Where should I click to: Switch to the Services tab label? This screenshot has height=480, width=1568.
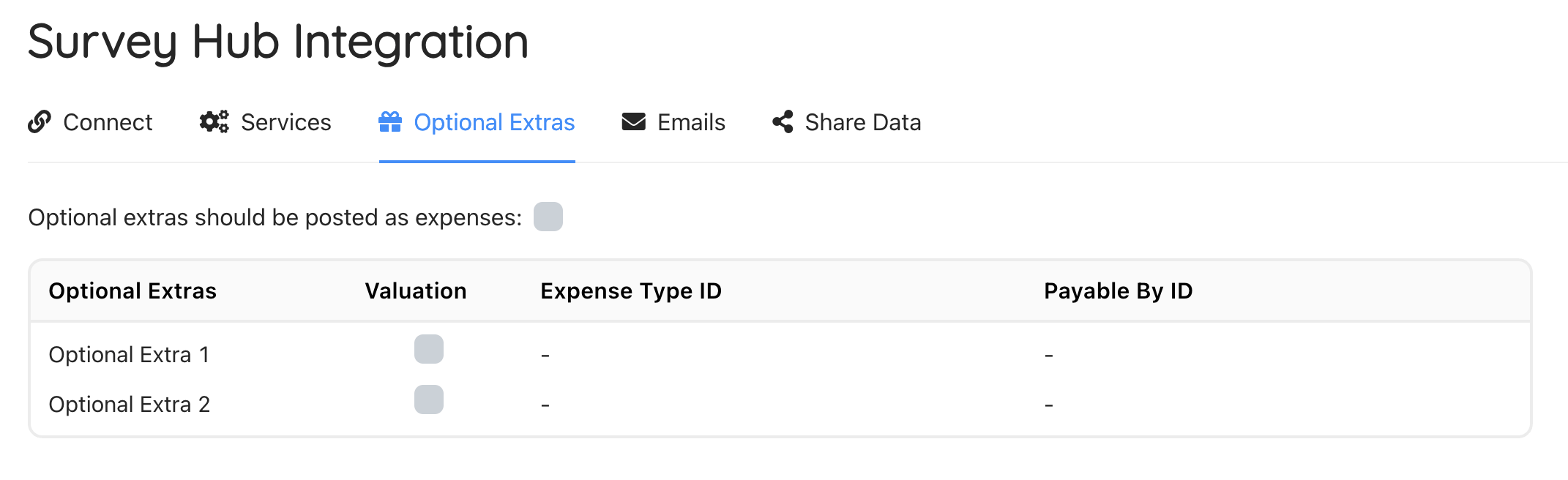pos(285,122)
